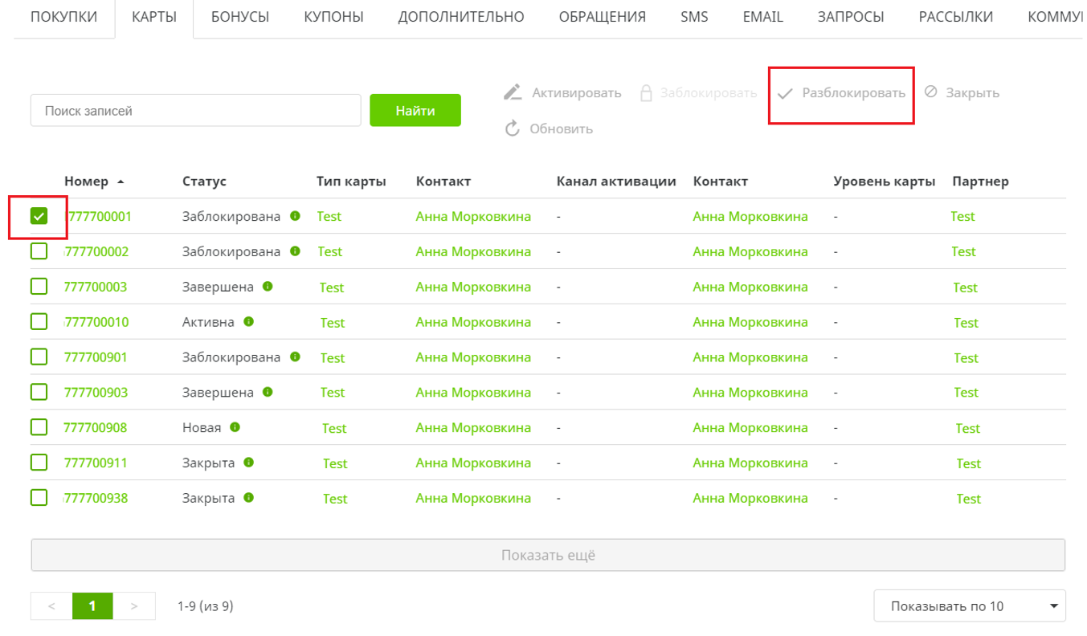Image resolution: width=1087 pixels, height=636 pixels.
Task: Select the checkbox for card 777700010
Action: point(39,322)
